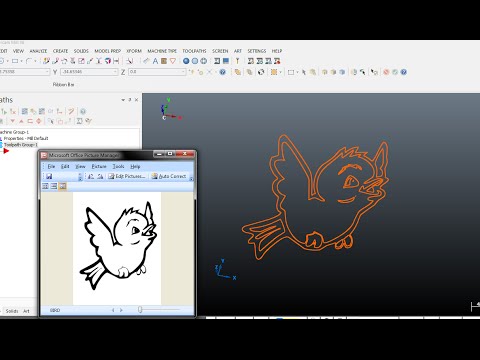Open the arc/fillet tool dropdown arrow

pyautogui.click(x=35, y=61)
